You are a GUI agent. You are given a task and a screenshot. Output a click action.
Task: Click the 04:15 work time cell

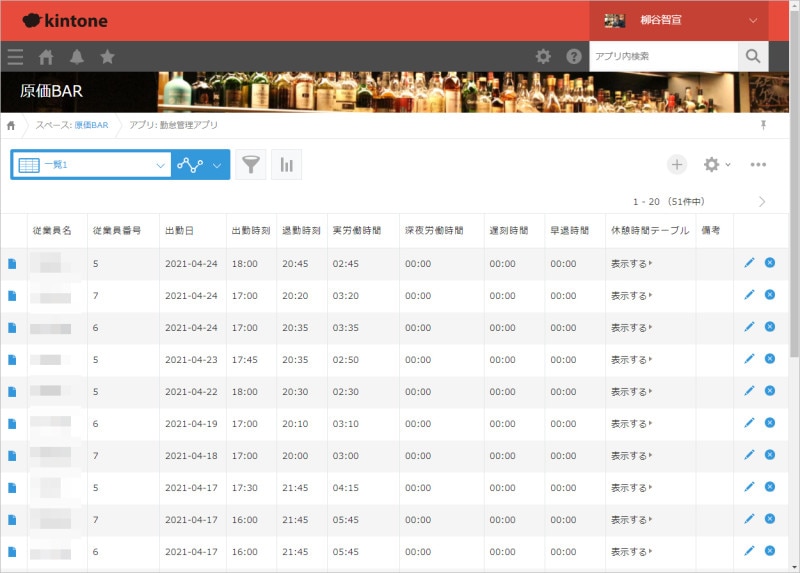click(345, 488)
